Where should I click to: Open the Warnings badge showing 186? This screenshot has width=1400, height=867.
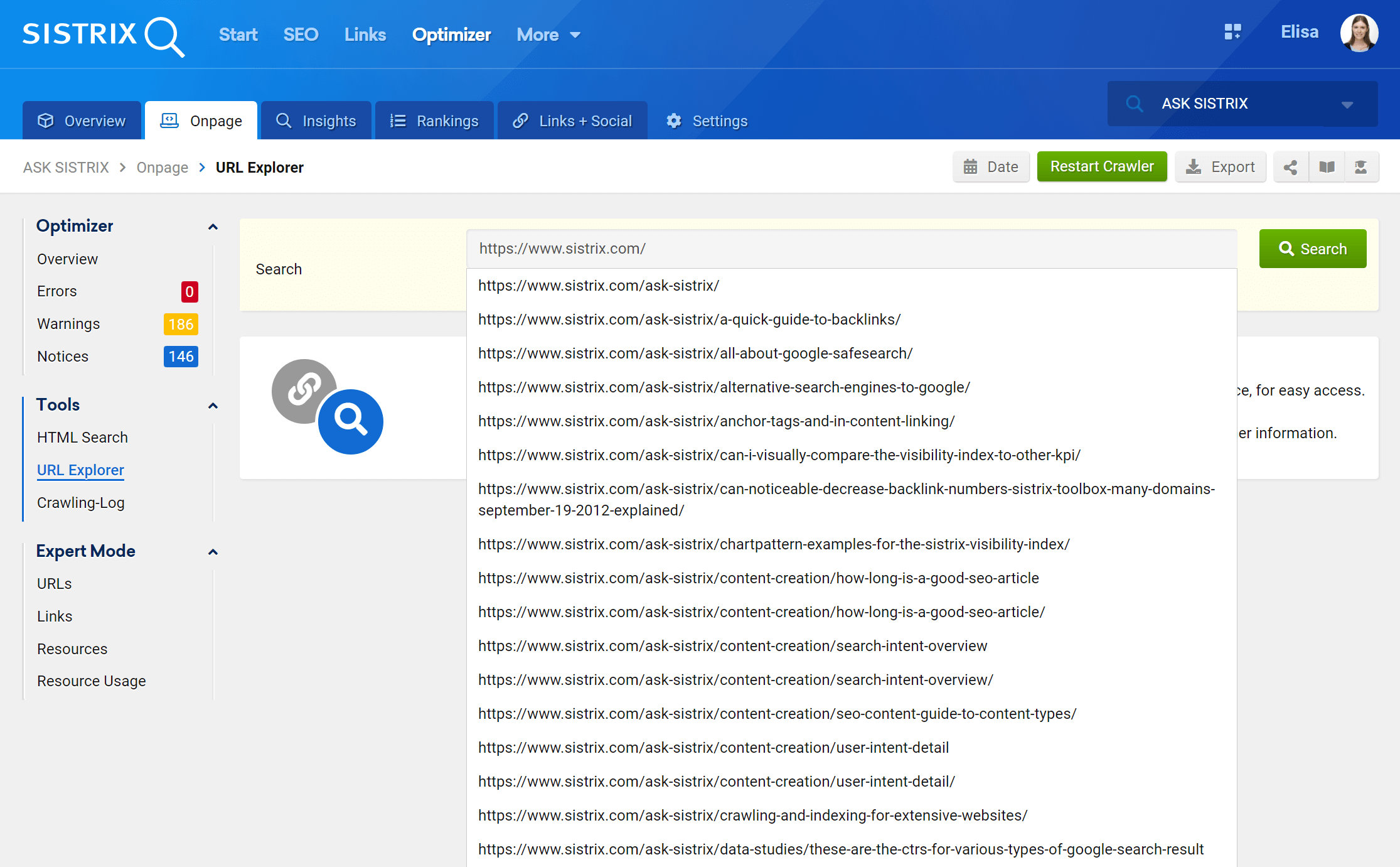pyautogui.click(x=181, y=325)
